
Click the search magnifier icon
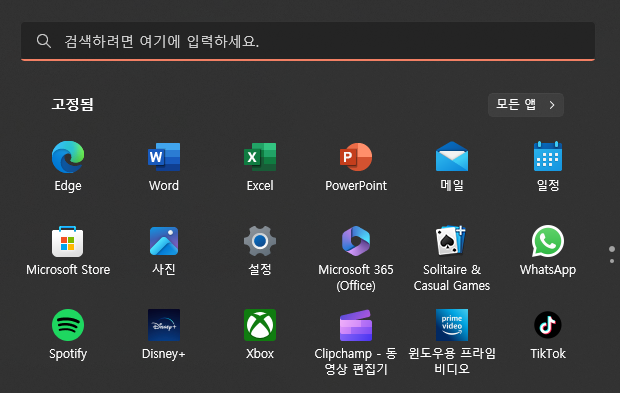tap(43, 41)
